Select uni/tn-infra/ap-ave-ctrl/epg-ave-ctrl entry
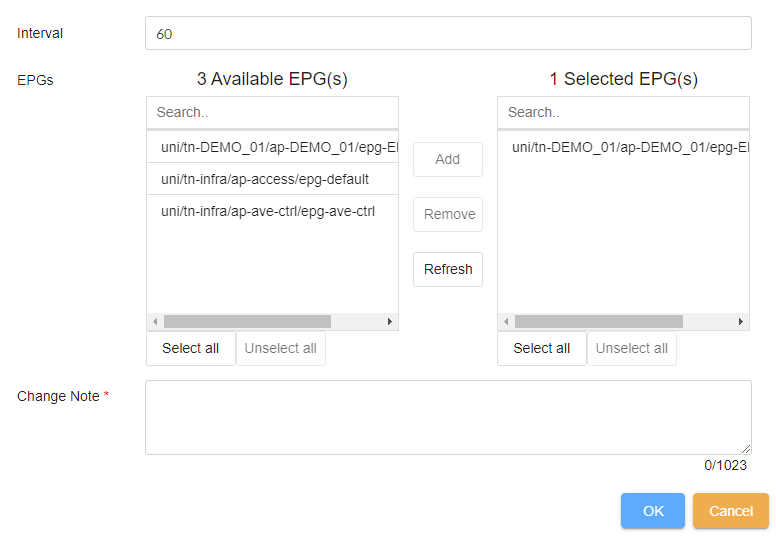The image size is (776, 540). click(268, 211)
